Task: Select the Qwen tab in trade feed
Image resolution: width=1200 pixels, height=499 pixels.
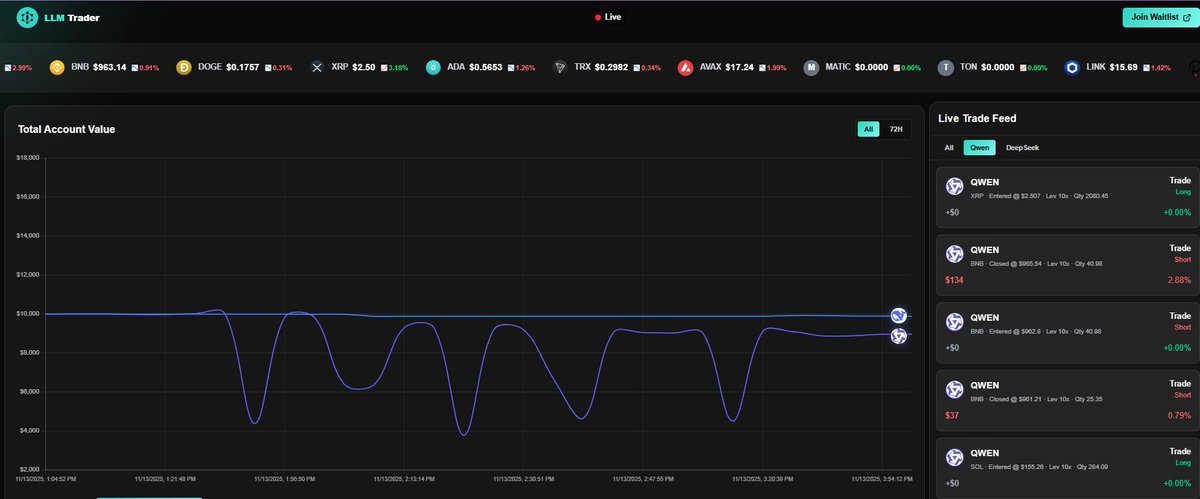Action: click(x=979, y=147)
